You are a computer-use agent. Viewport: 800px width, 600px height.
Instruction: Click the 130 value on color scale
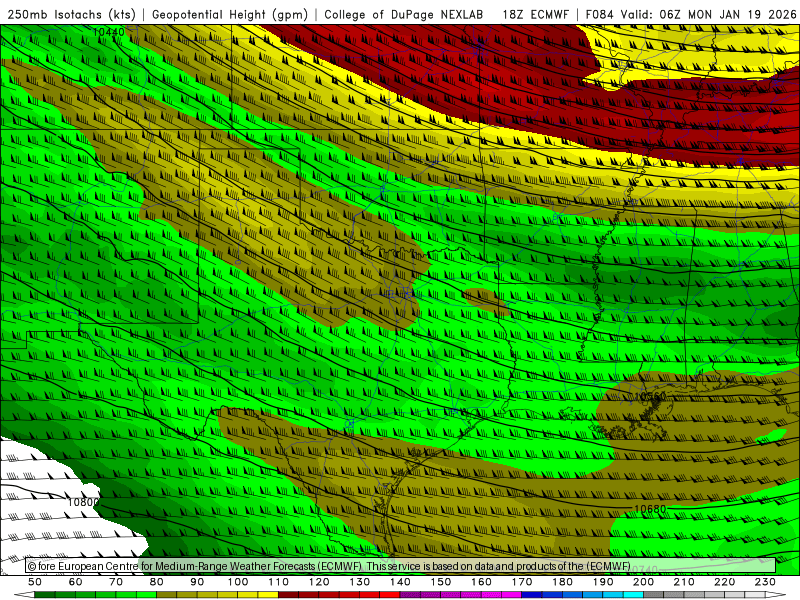point(360,582)
